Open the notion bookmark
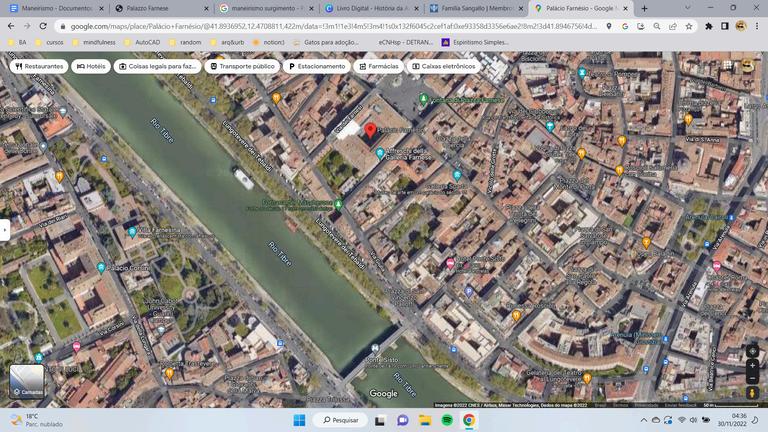This screenshot has width=768, height=432. (268, 43)
